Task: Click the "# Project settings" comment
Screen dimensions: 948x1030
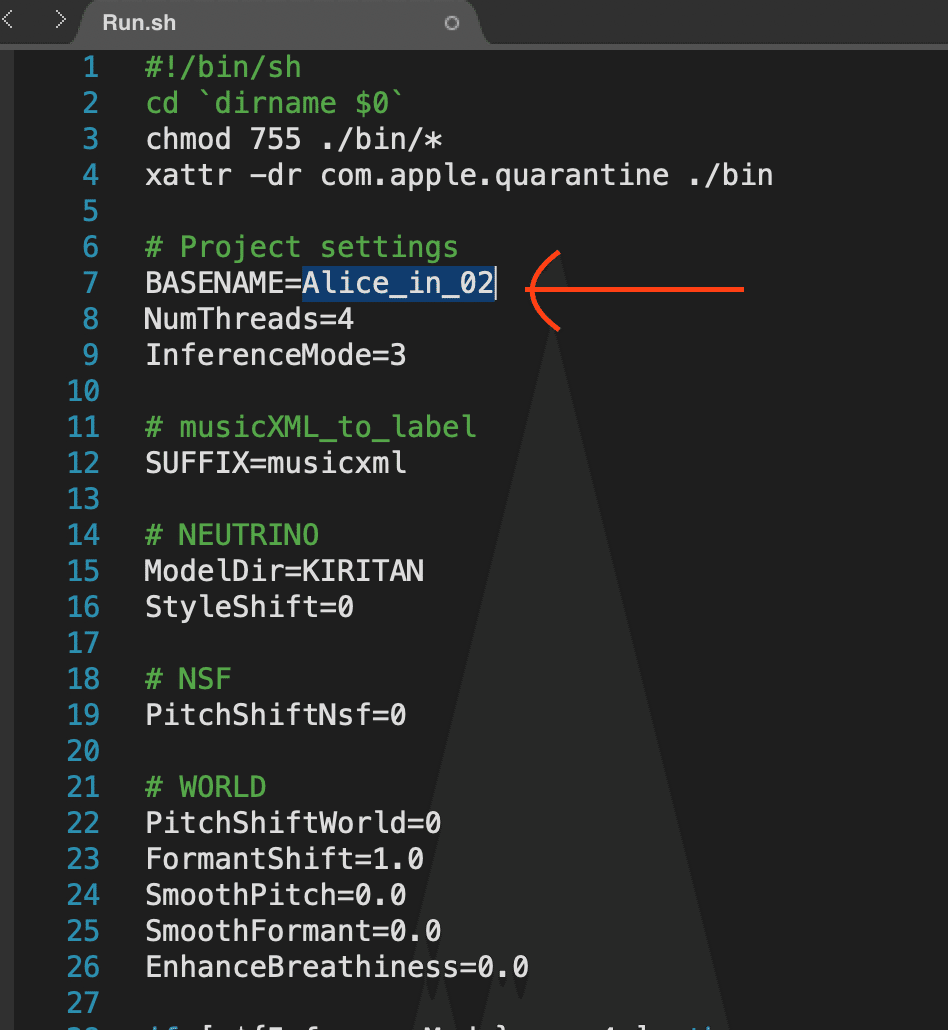Action: pos(302,247)
